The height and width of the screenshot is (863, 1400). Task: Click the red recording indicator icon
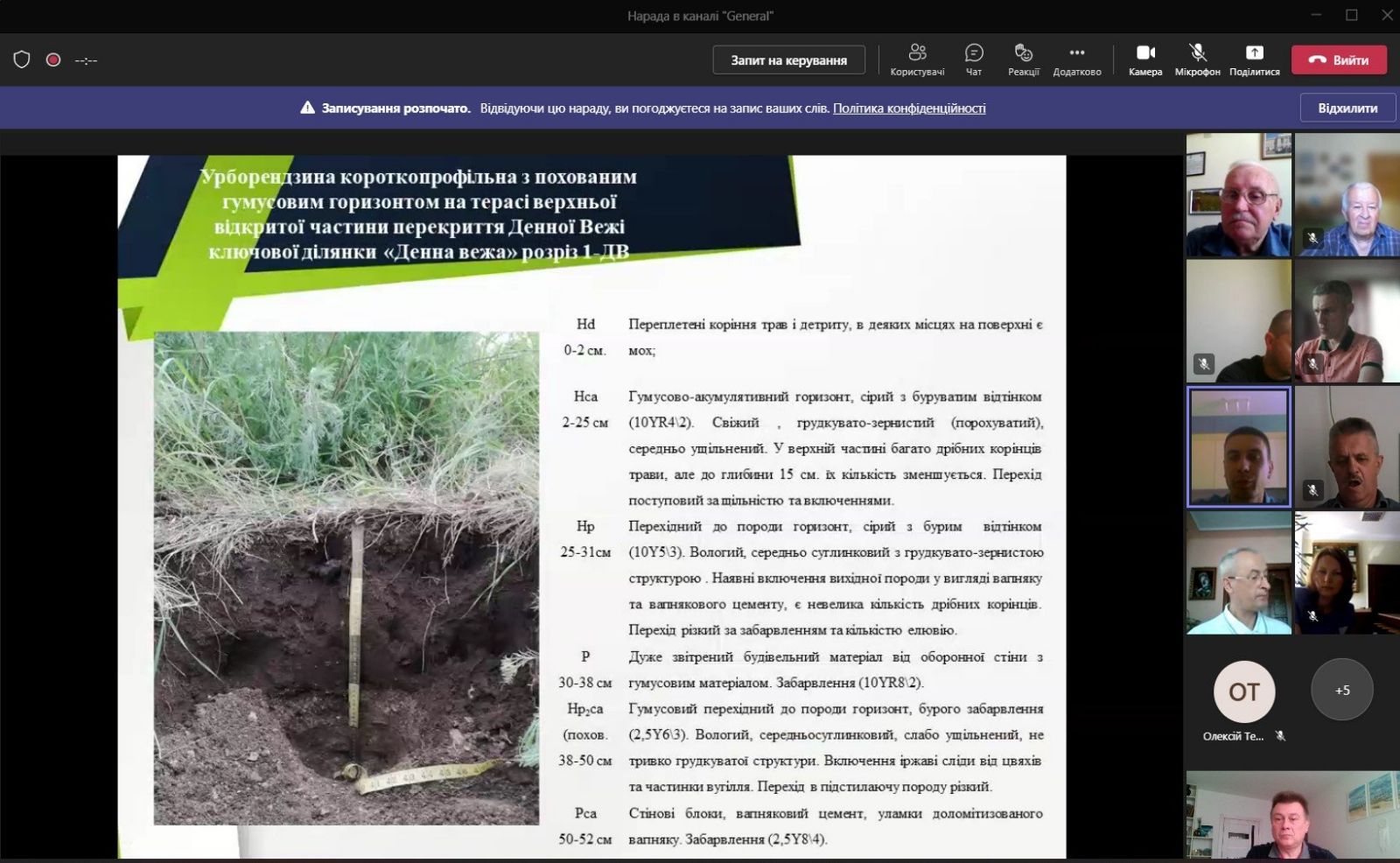click(53, 60)
